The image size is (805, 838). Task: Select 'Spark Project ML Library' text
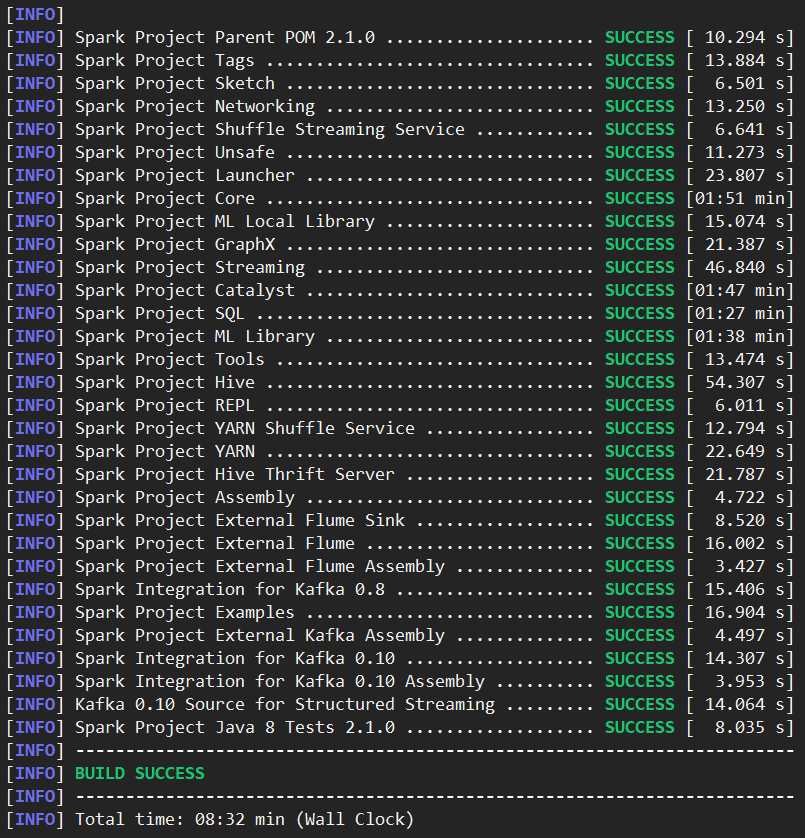pos(195,337)
